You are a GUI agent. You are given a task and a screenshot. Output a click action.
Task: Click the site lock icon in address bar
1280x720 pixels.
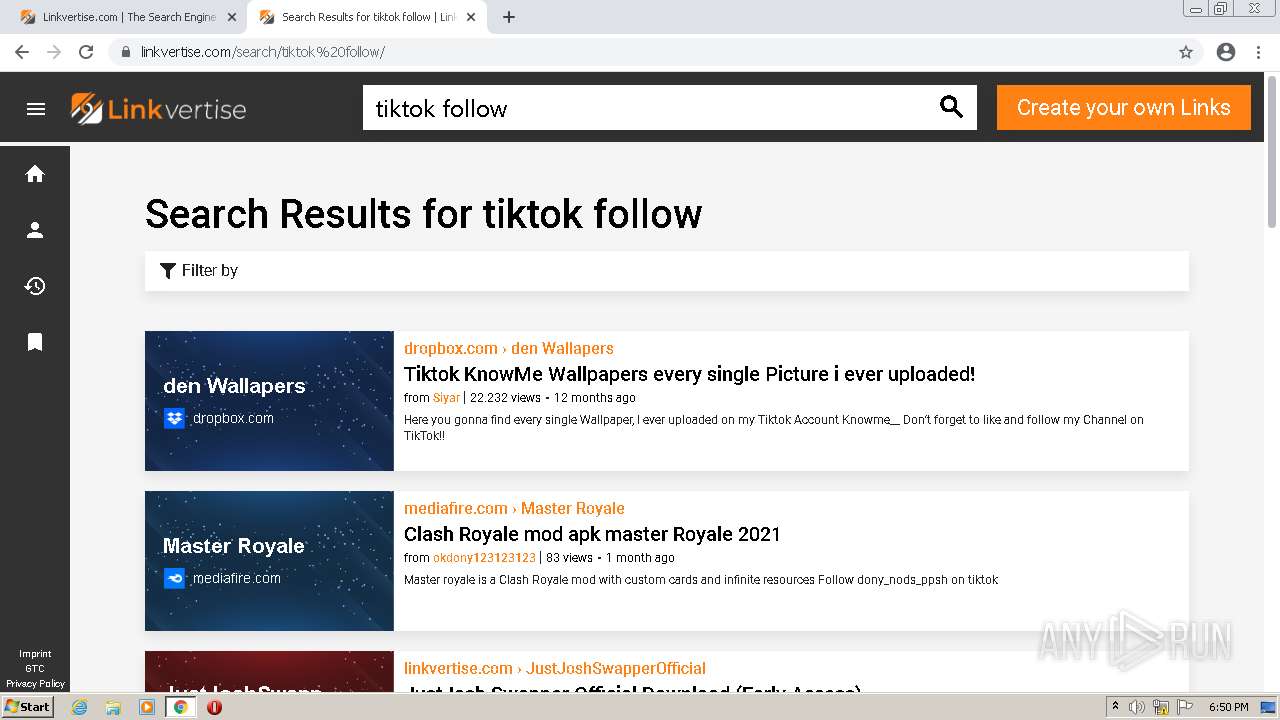tap(126, 52)
